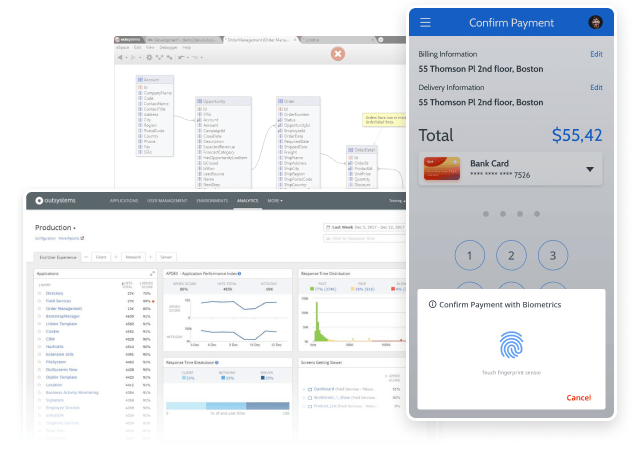635x450 pixels.
Task: Tap keypad digit 2
Action: (x=511, y=255)
